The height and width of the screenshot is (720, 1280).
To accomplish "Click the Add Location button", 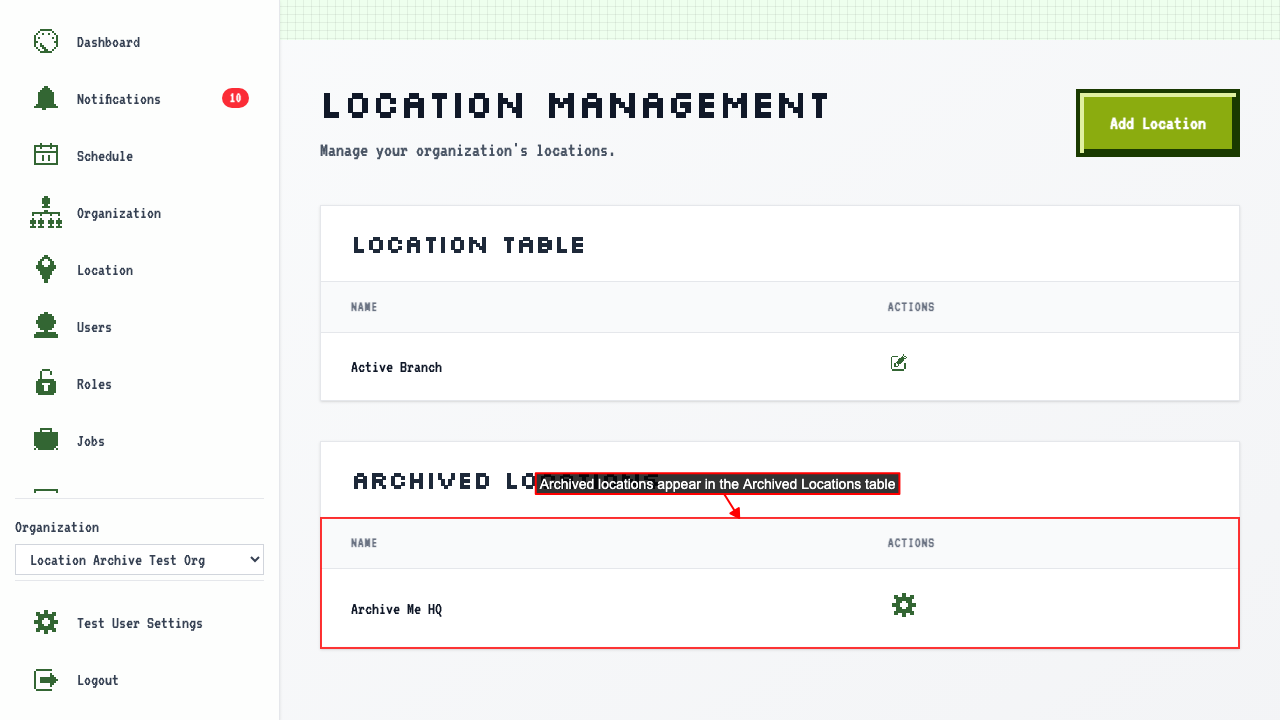I will pyautogui.click(x=1158, y=123).
